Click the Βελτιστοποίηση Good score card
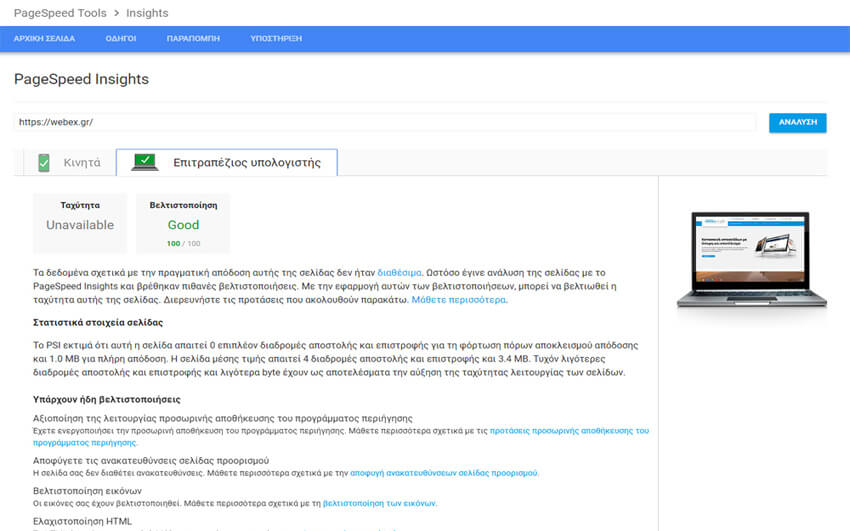 click(183, 223)
